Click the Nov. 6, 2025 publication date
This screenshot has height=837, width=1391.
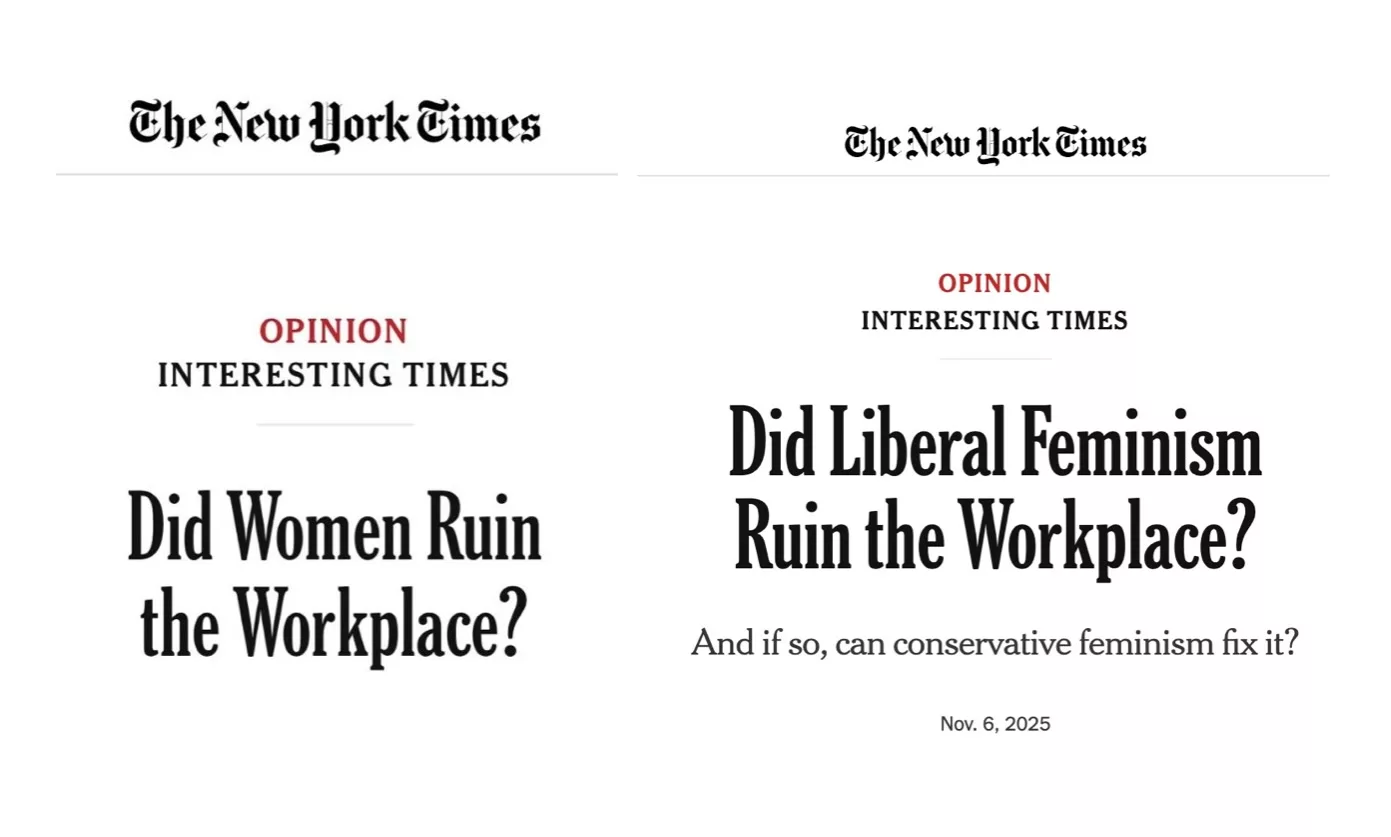[995, 724]
